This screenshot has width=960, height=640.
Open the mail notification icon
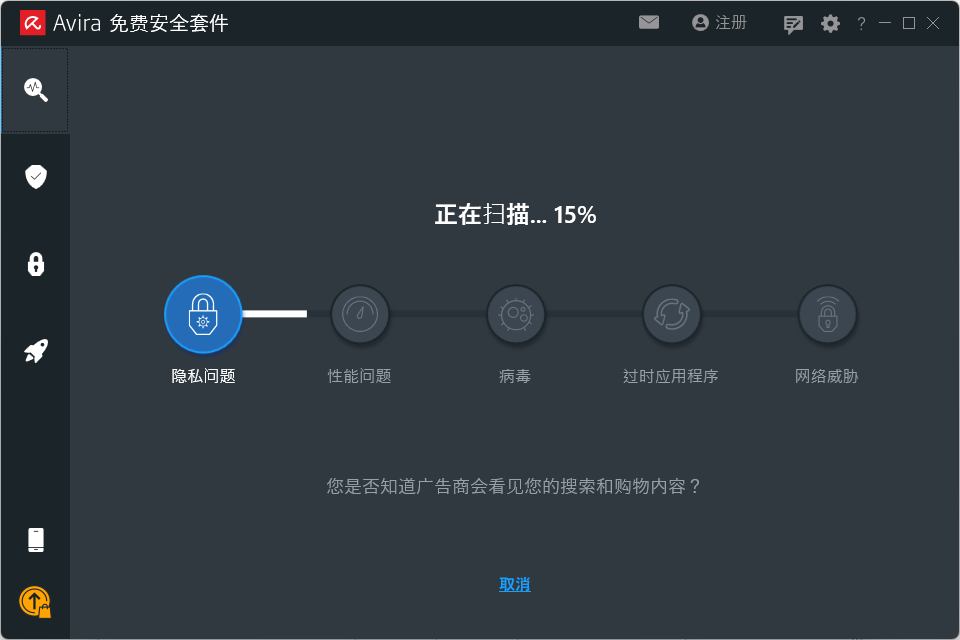[x=649, y=22]
